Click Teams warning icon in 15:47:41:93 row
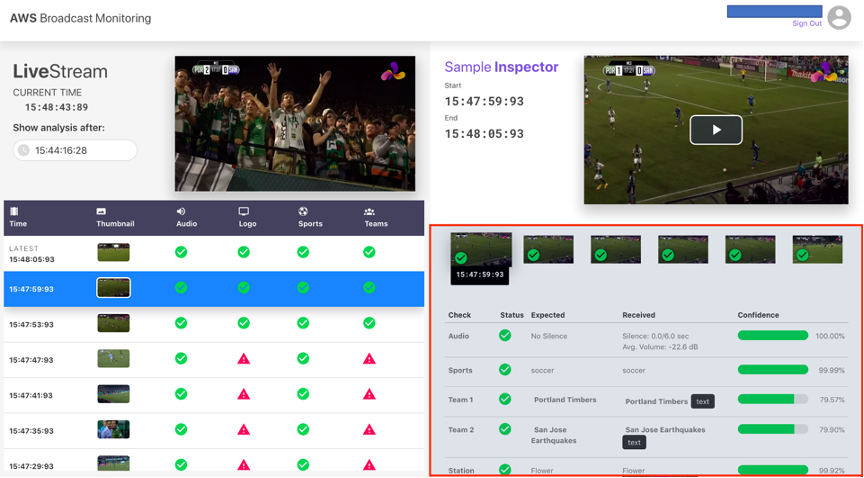864x478 pixels. point(369,394)
